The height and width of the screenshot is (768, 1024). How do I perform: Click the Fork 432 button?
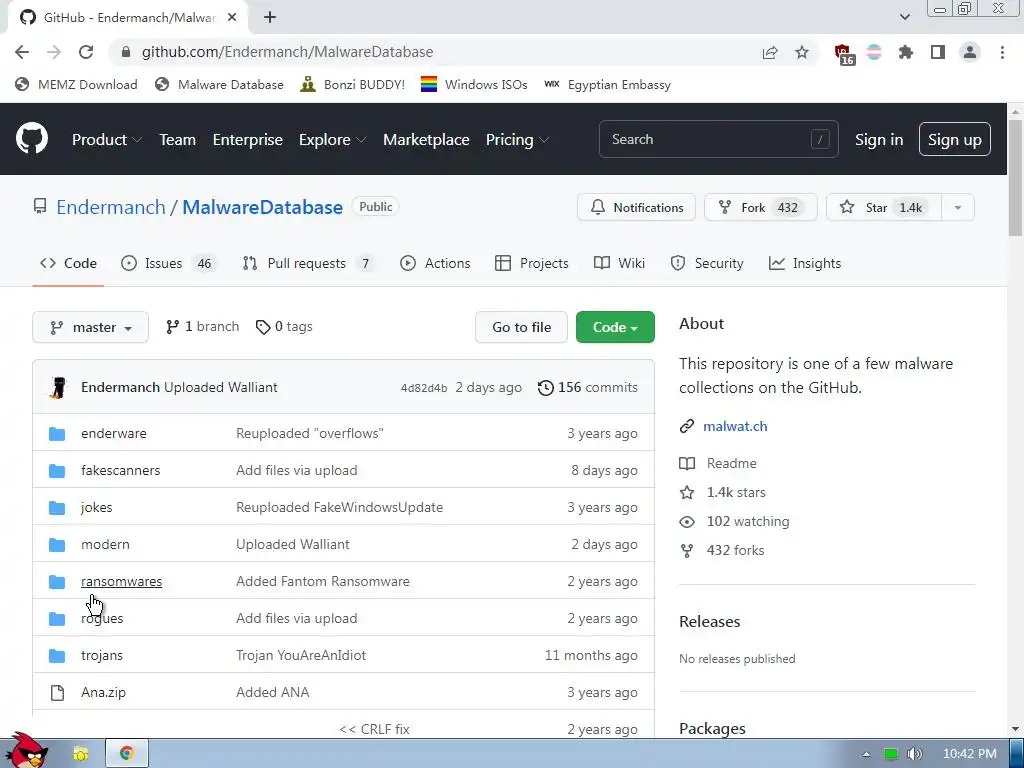[760, 208]
